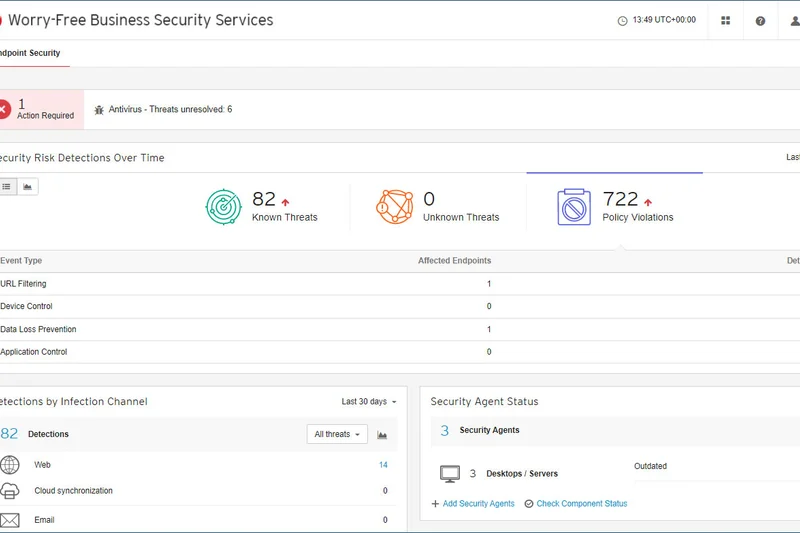The width and height of the screenshot is (800, 533).
Task: Click the Desktops / Servers label
Action: [x=522, y=474]
